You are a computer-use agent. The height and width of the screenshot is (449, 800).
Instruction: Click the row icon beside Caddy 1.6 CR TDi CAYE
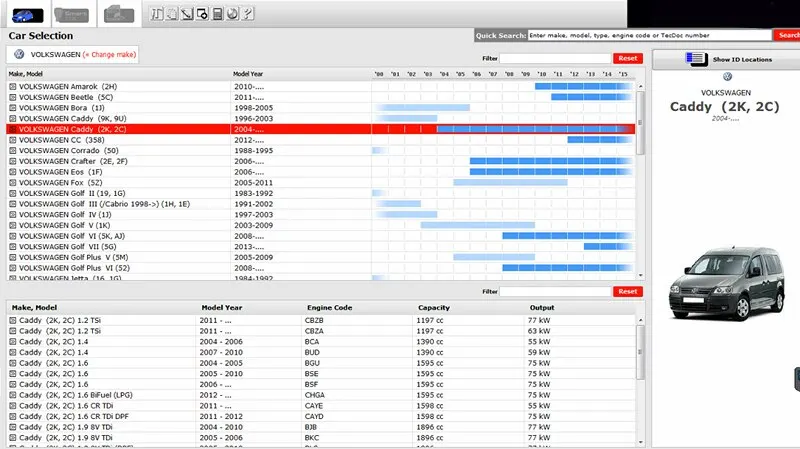pyautogui.click(x=13, y=406)
